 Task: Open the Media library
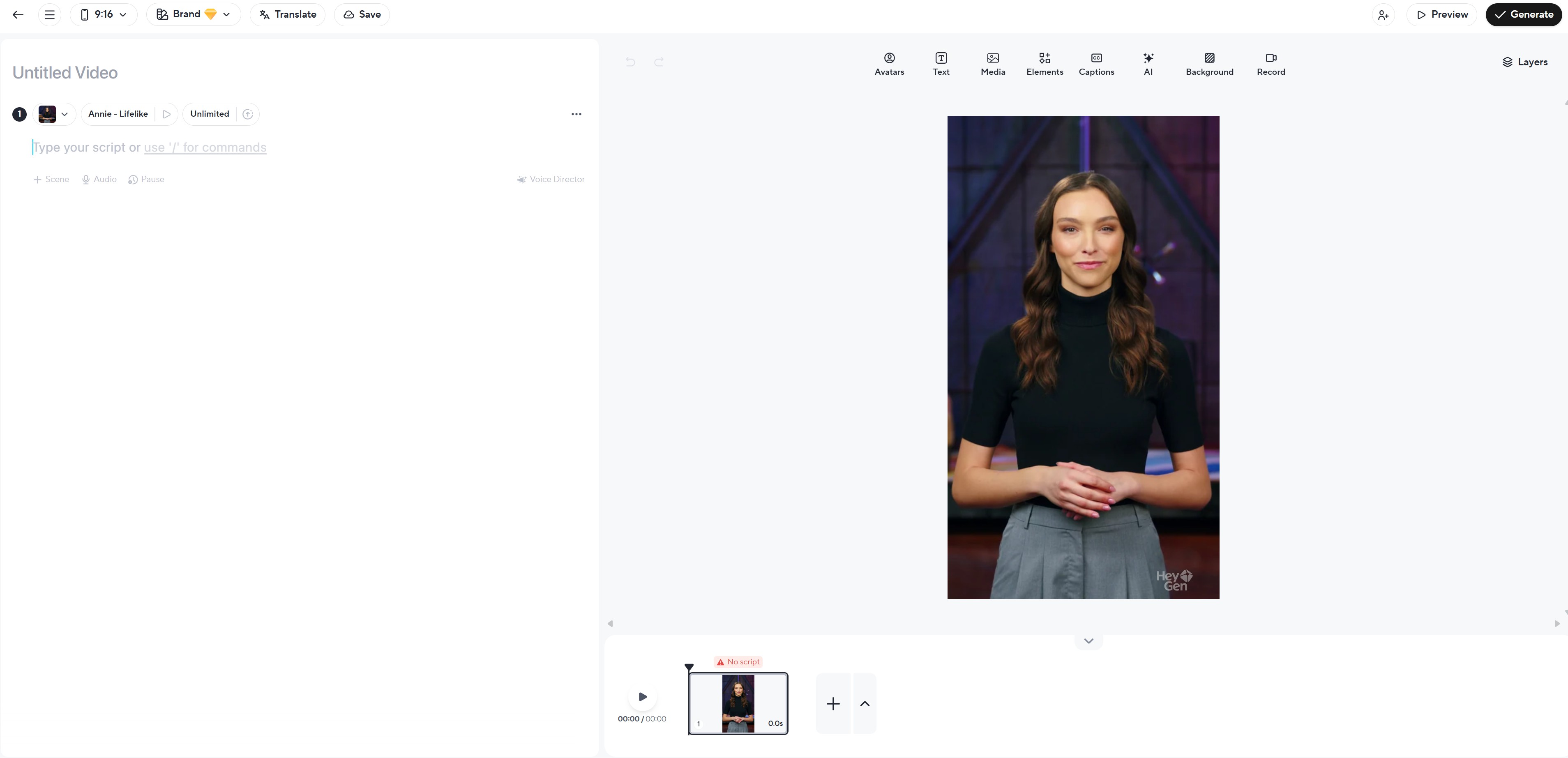(992, 63)
